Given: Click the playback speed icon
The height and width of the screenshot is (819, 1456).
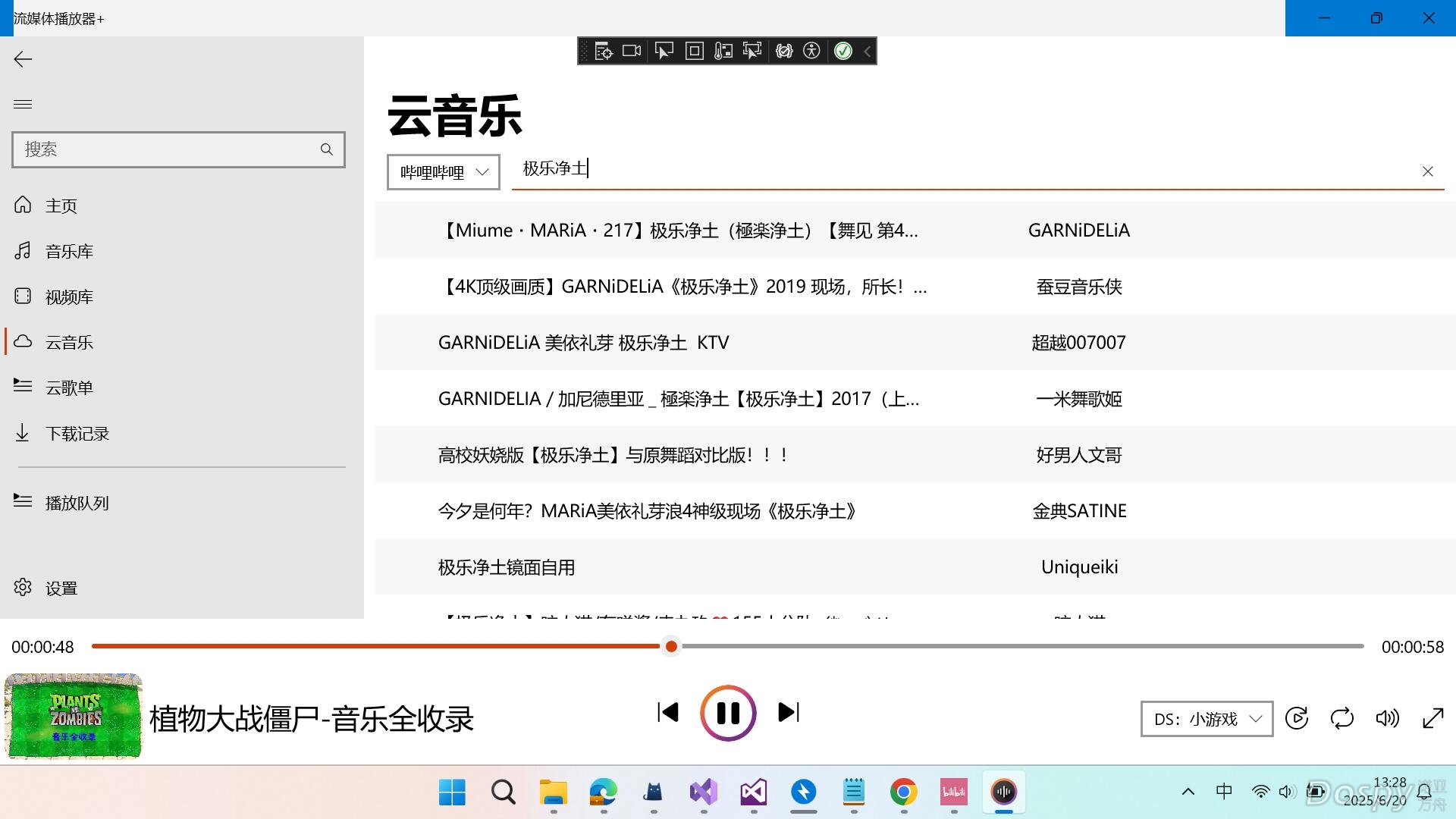Looking at the screenshot, I should point(1297,718).
